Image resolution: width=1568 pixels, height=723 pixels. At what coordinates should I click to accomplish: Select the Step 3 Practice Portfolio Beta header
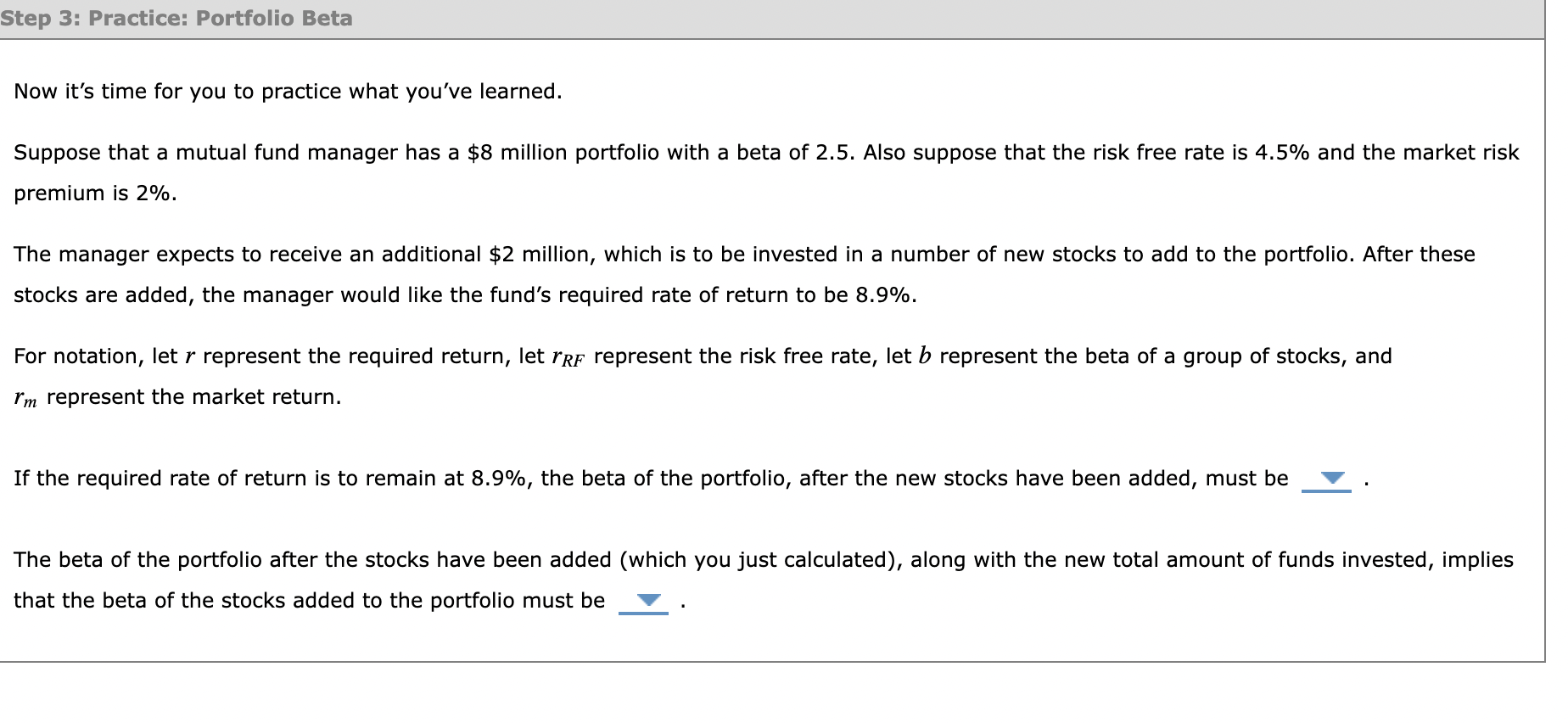178,17
